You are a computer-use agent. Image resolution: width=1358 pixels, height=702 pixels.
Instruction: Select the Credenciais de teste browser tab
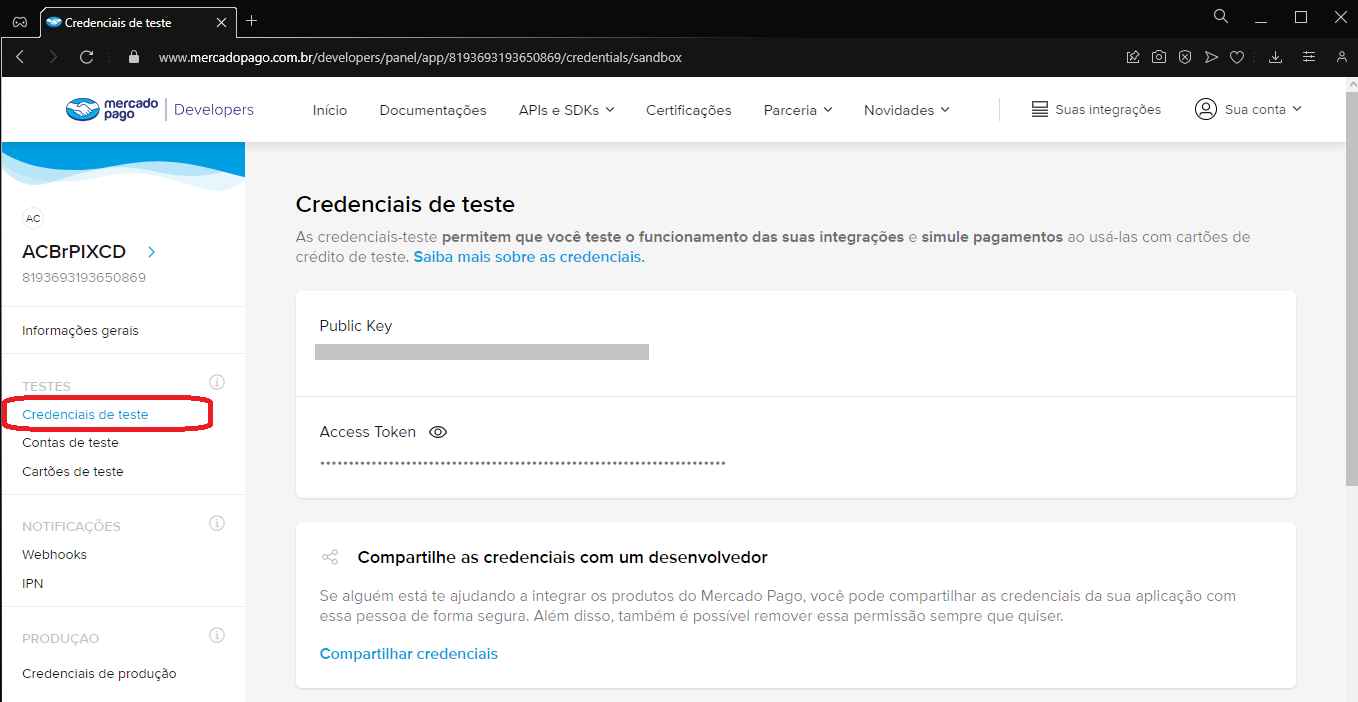136,22
